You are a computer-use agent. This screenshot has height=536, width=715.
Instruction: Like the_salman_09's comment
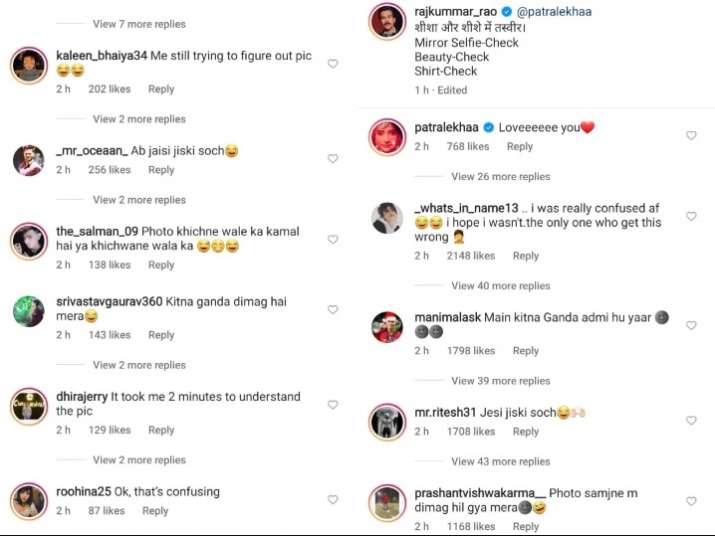333,238
